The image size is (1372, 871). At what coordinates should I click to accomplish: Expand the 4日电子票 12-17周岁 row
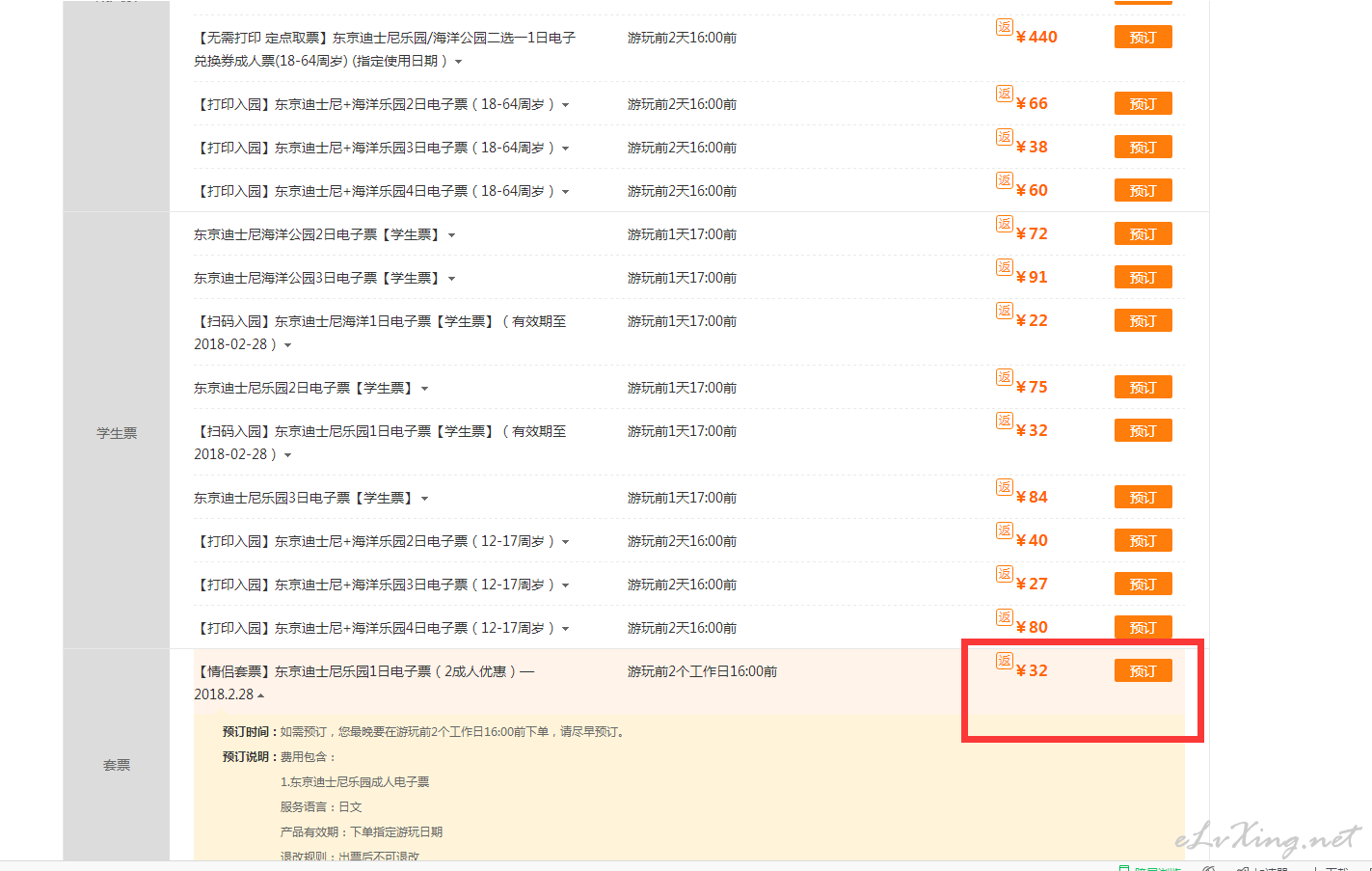click(565, 629)
